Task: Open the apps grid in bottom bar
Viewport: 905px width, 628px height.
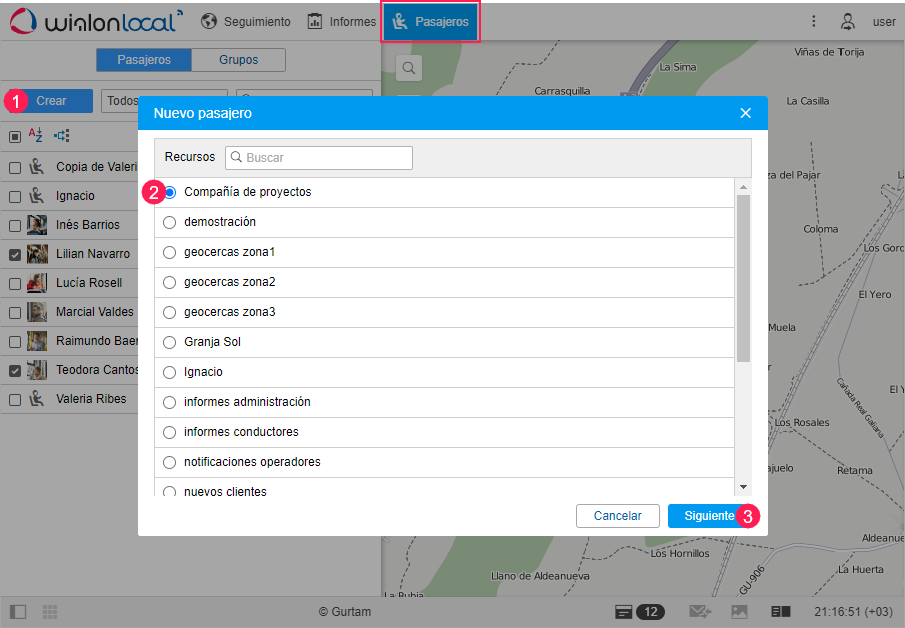Action: tap(50, 611)
